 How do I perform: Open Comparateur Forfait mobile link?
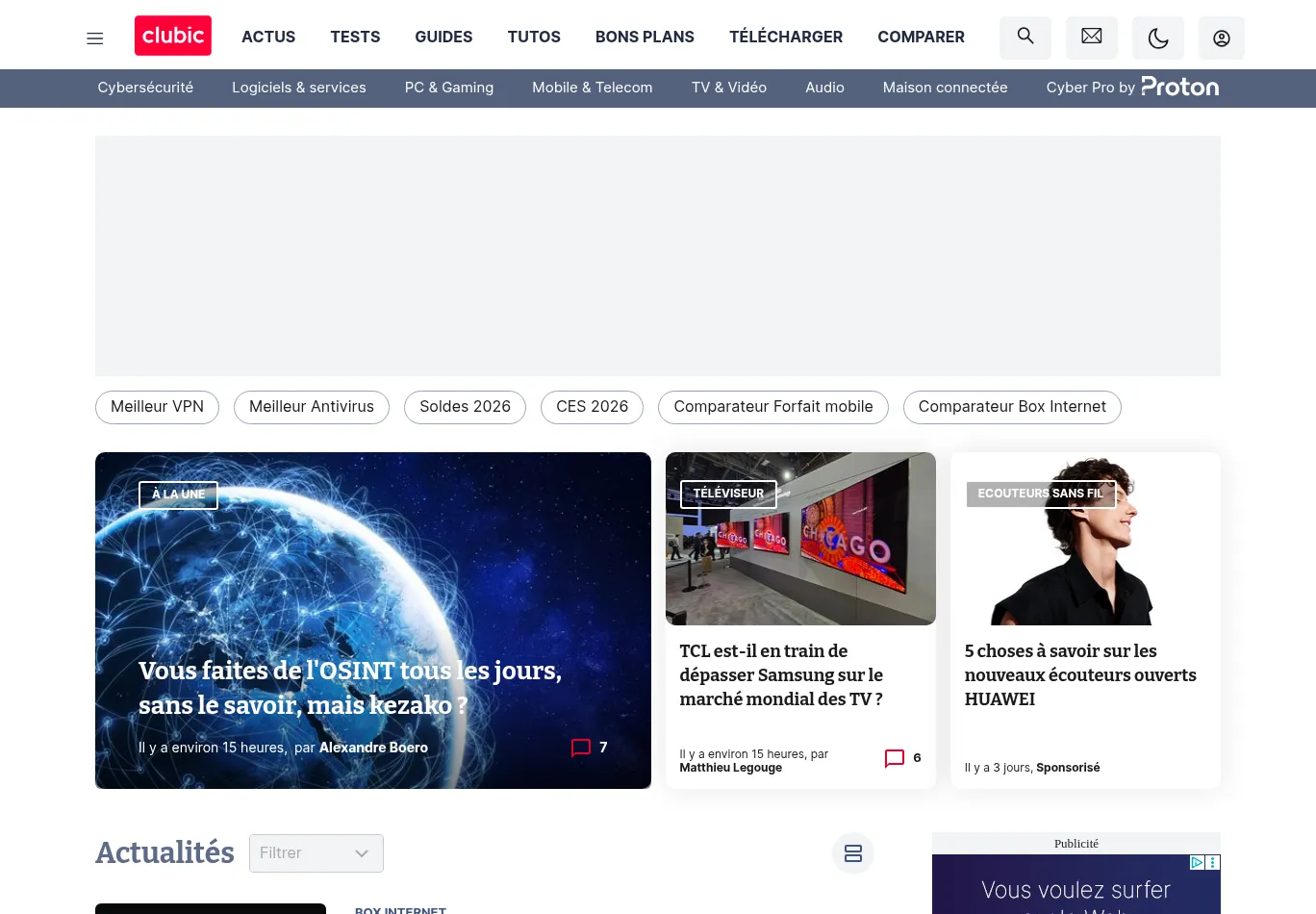[x=773, y=407]
